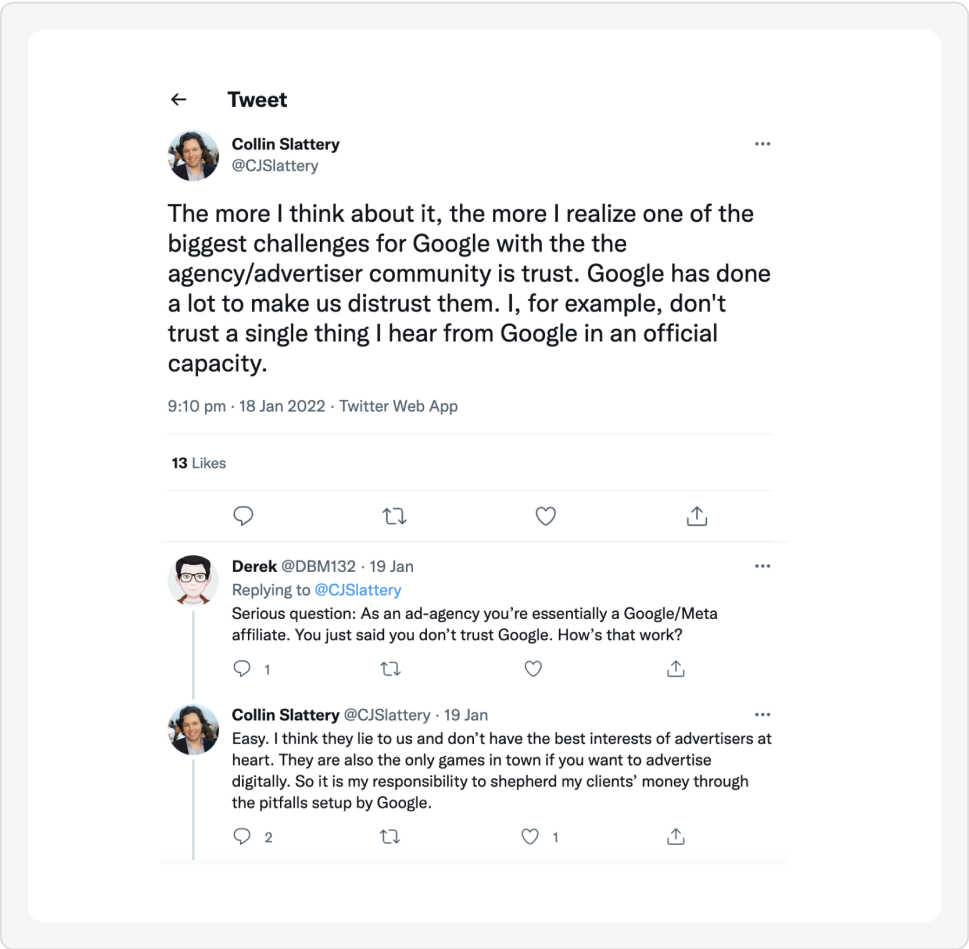
Task: Open more options menu on the main tweet
Action: click(763, 143)
